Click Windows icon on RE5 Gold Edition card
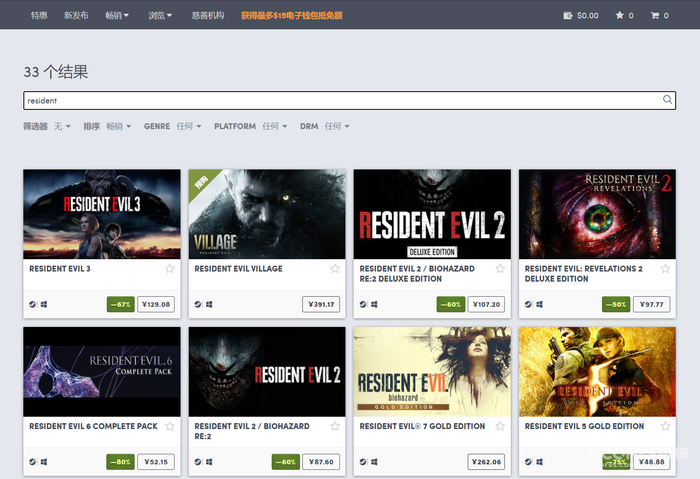Viewport: 700px width, 479px height. 539,462
